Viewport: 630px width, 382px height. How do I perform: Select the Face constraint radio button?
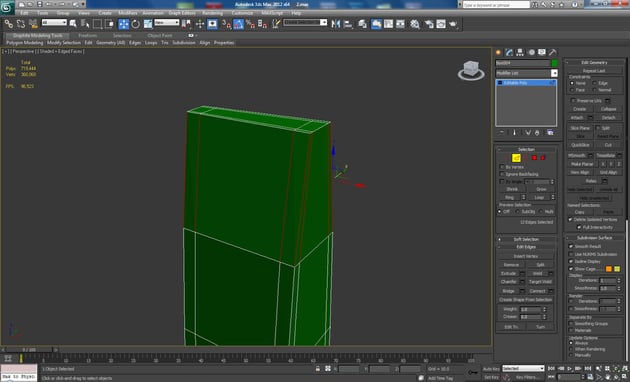(572, 90)
